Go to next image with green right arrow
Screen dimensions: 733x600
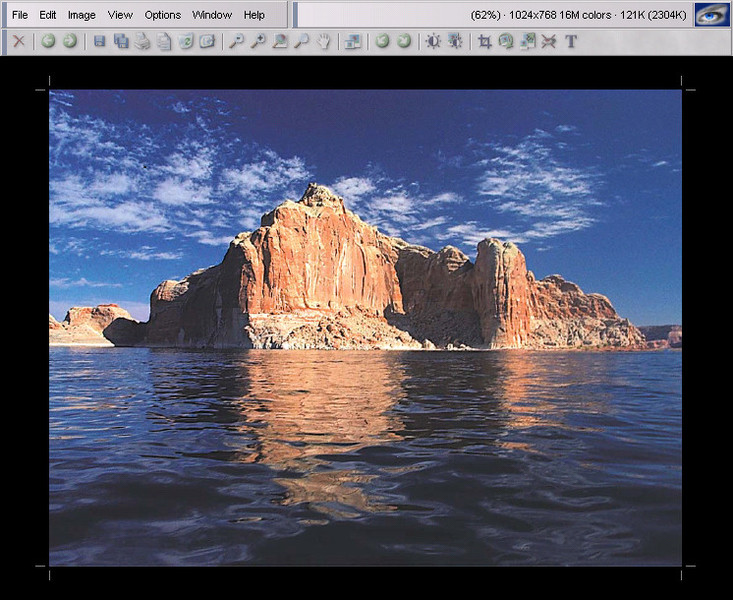[70, 41]
